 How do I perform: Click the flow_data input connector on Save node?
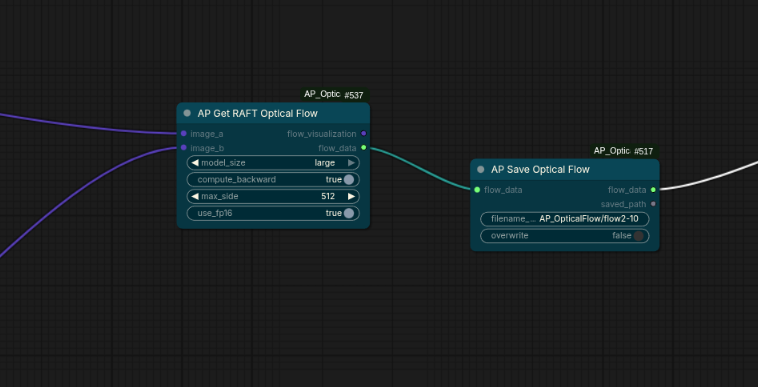[477, 190]
